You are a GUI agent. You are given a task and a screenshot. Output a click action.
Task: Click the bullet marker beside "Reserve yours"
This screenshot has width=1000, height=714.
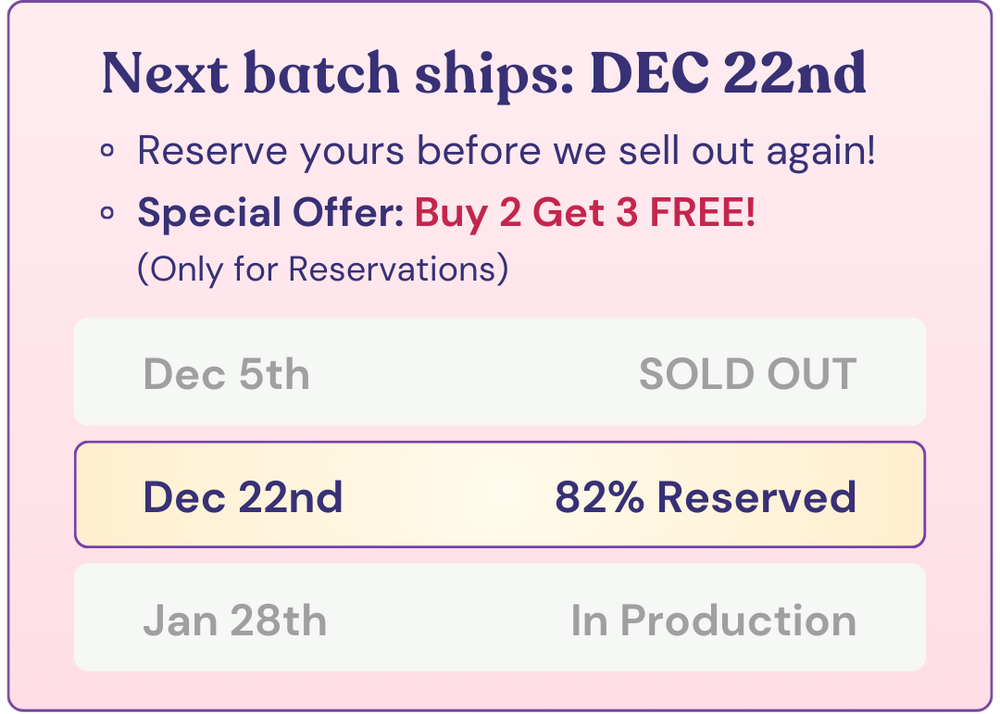point(107,153)
